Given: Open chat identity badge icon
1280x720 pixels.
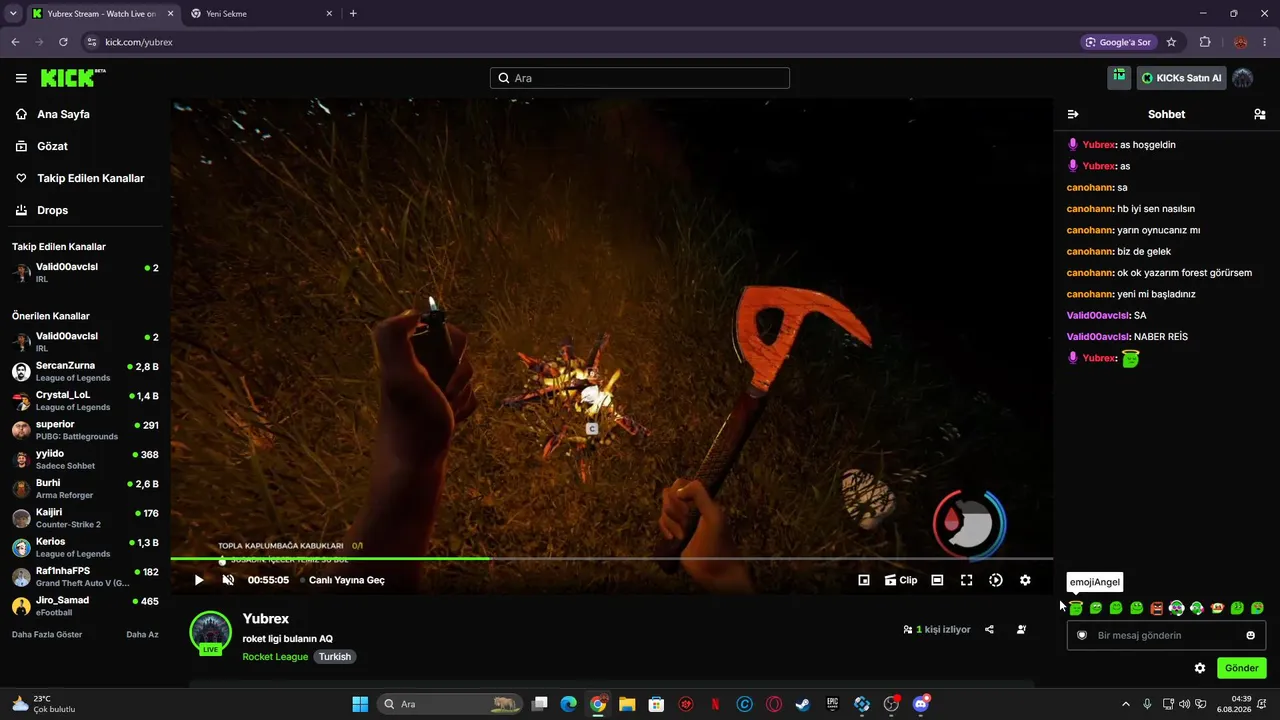Looking at the screenshot, I should point(1082,635).
